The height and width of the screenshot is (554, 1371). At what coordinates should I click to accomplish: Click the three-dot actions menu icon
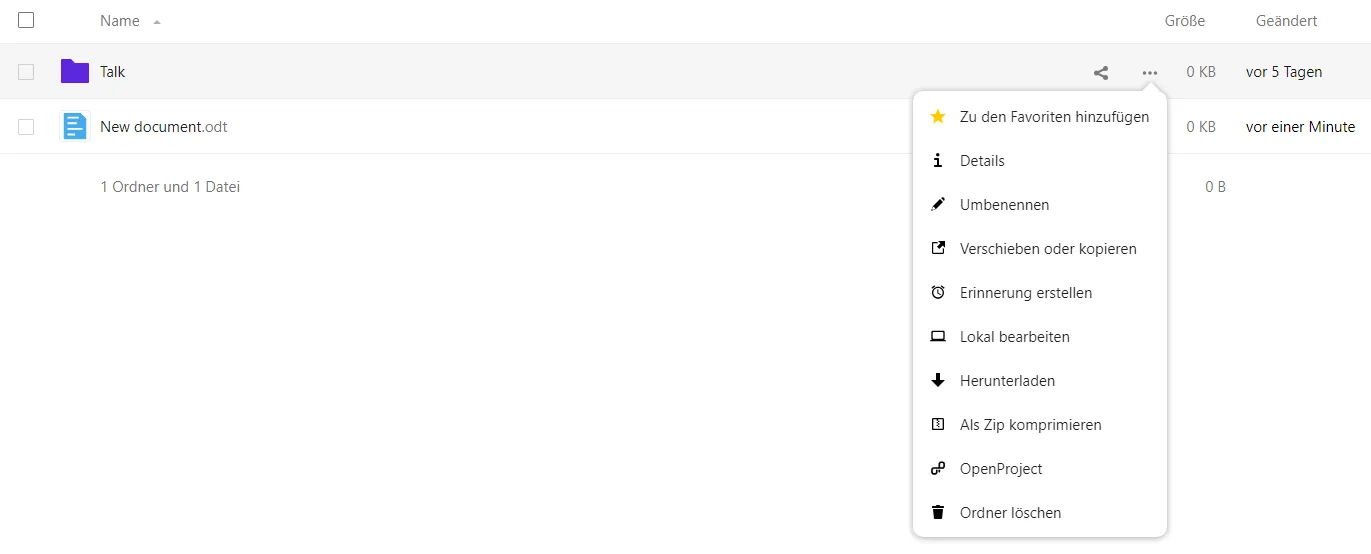tap(1150, 72)
